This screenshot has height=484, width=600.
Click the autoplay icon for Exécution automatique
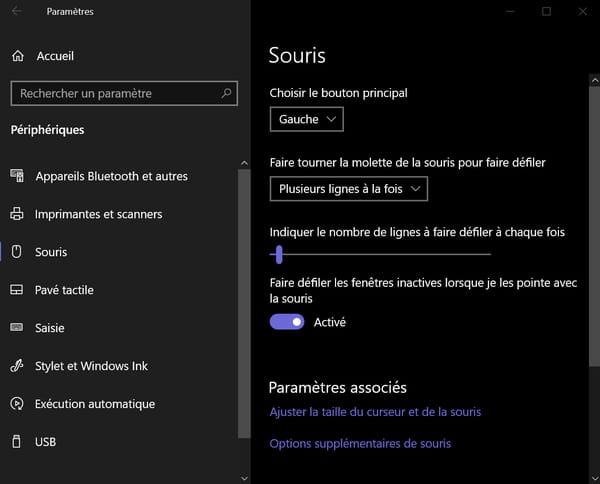click(16, 404)
